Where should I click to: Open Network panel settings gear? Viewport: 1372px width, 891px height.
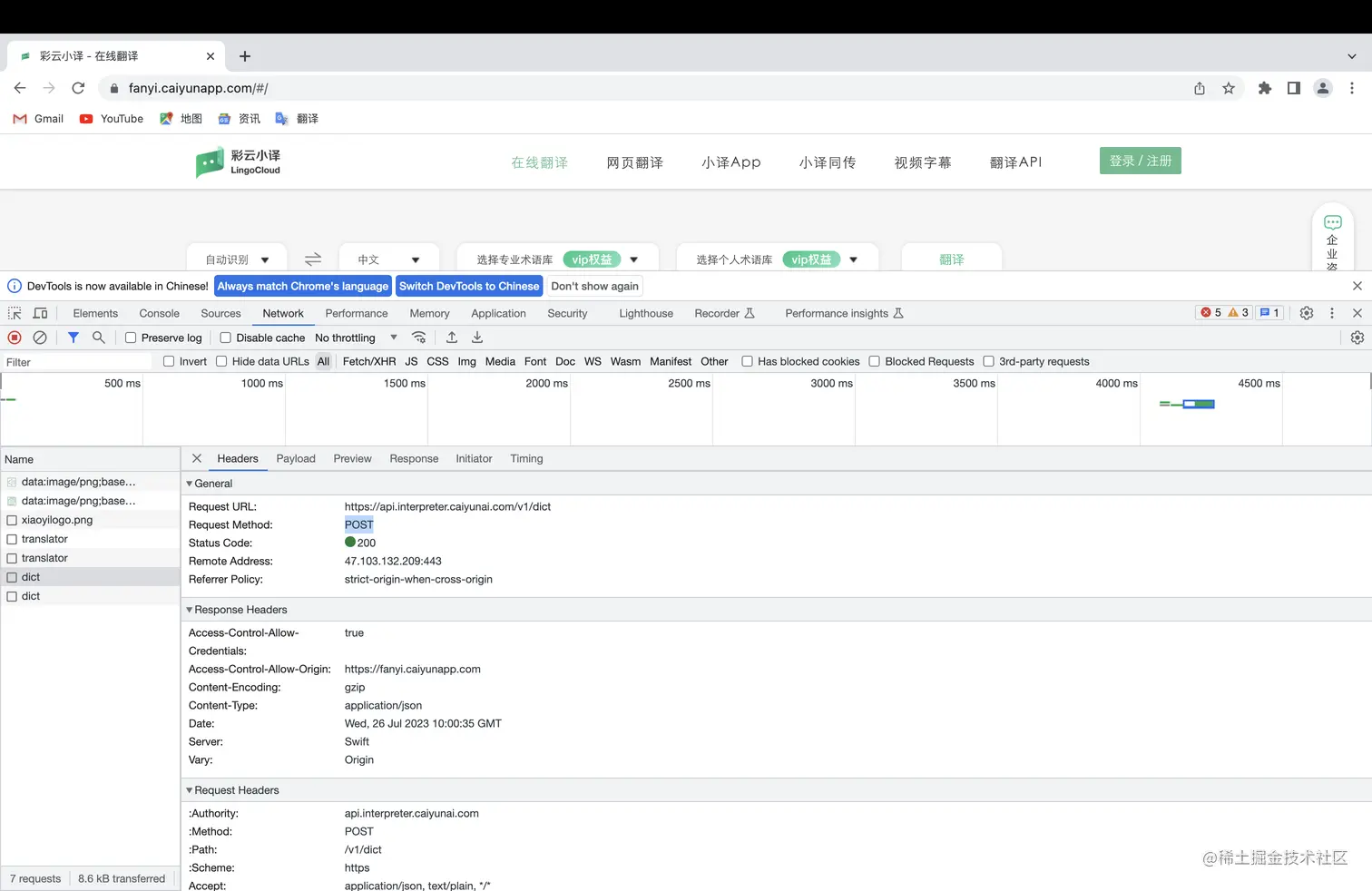1357,338
